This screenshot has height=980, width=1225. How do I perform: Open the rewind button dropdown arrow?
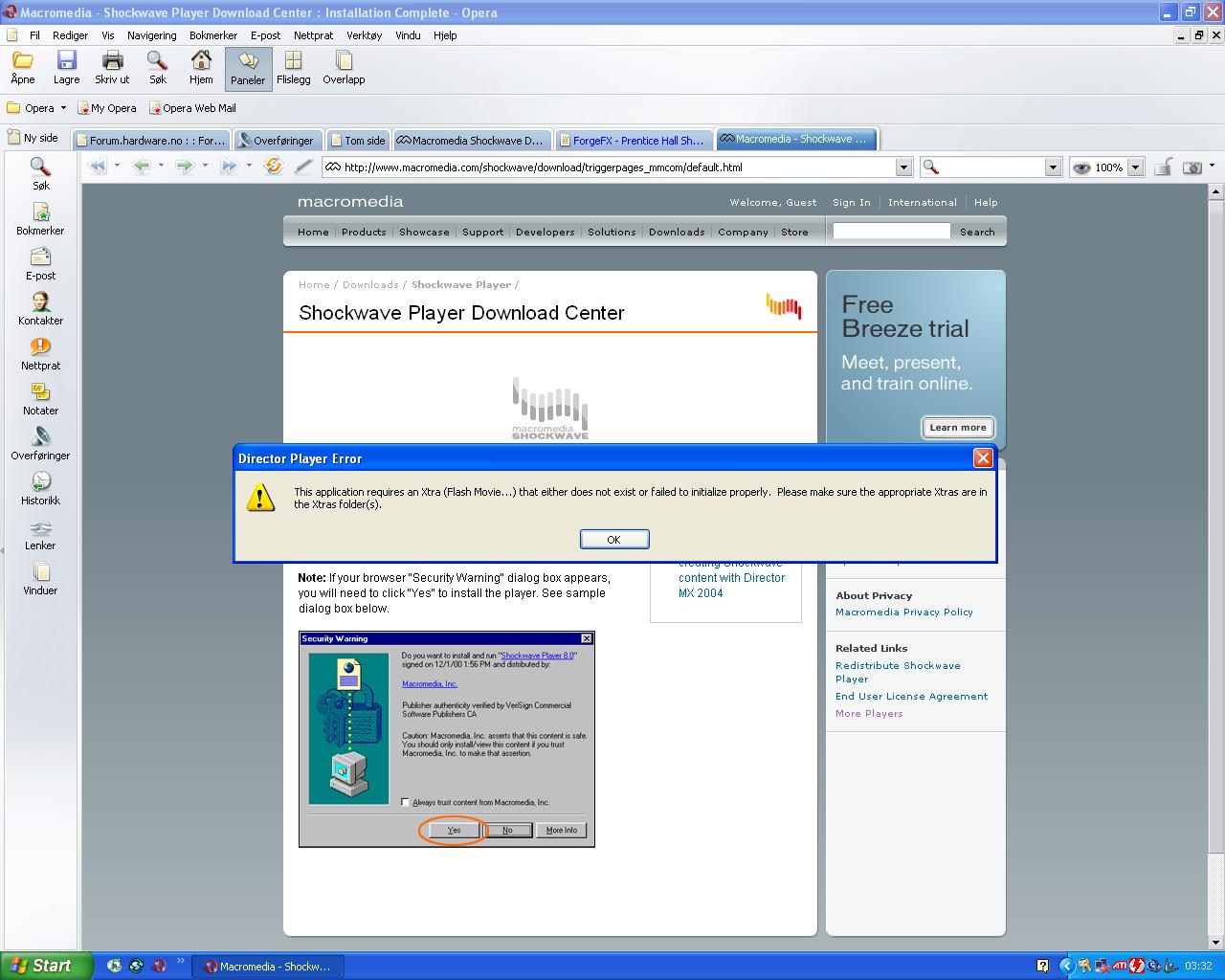(x=117, y=166)
